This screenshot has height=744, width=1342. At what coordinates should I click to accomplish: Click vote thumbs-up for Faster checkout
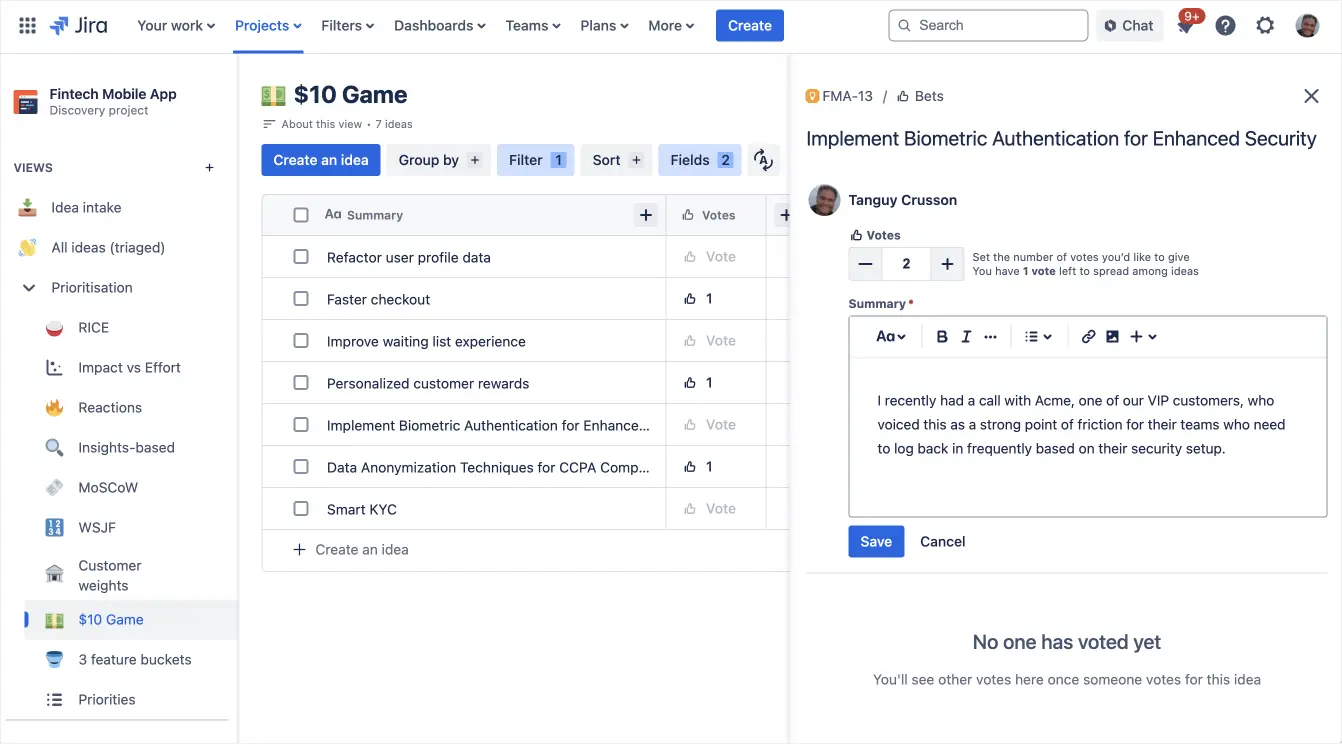point(689,299)
